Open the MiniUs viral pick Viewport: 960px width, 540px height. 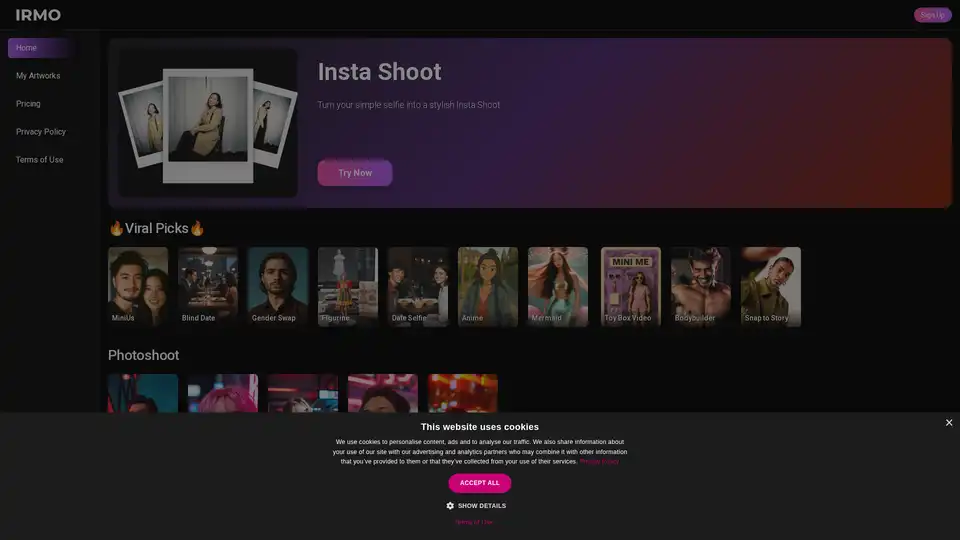click(x=138, y=287)
